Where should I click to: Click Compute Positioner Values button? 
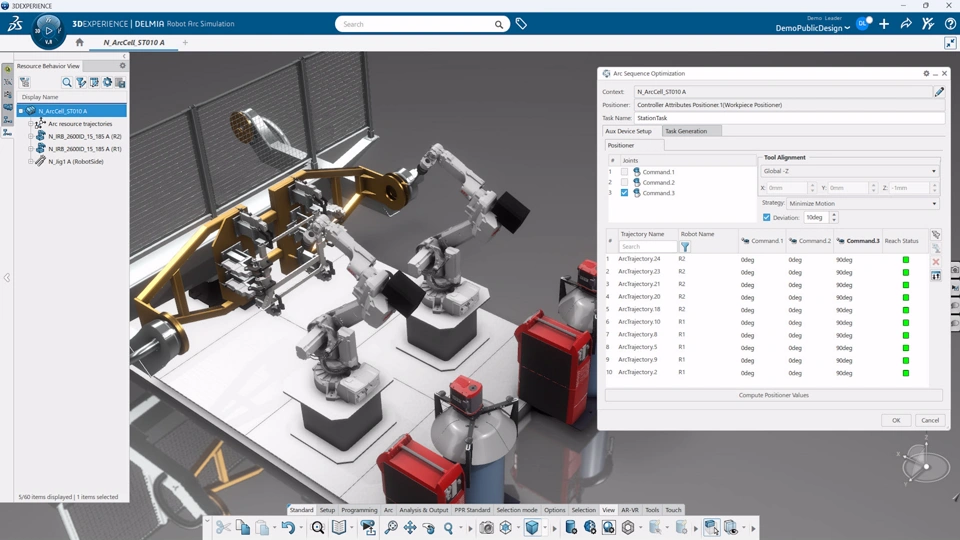[x=774, y=396]
